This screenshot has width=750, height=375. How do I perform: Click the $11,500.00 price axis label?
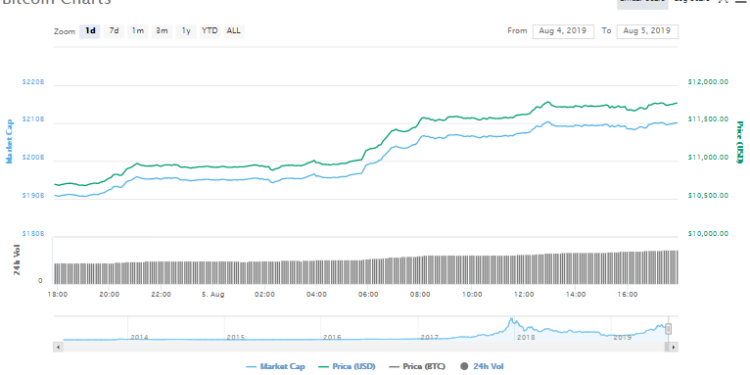[708, 119]
